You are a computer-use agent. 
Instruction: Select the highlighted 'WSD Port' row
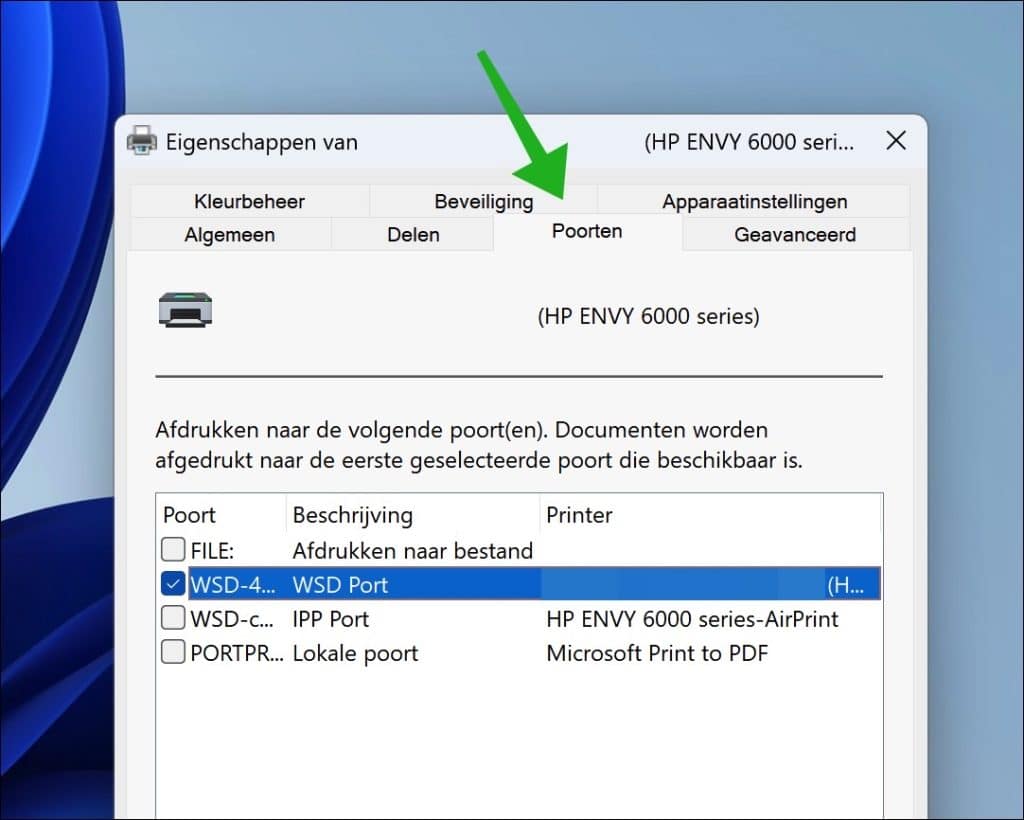pyautogui.click(x=534, y=584)
